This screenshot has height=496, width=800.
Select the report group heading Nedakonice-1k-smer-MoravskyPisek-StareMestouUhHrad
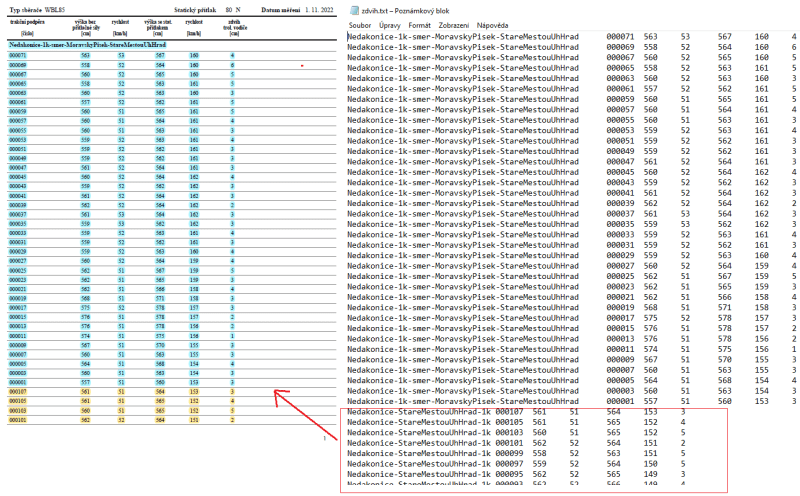pyautogui.click(x=87, y=45)
